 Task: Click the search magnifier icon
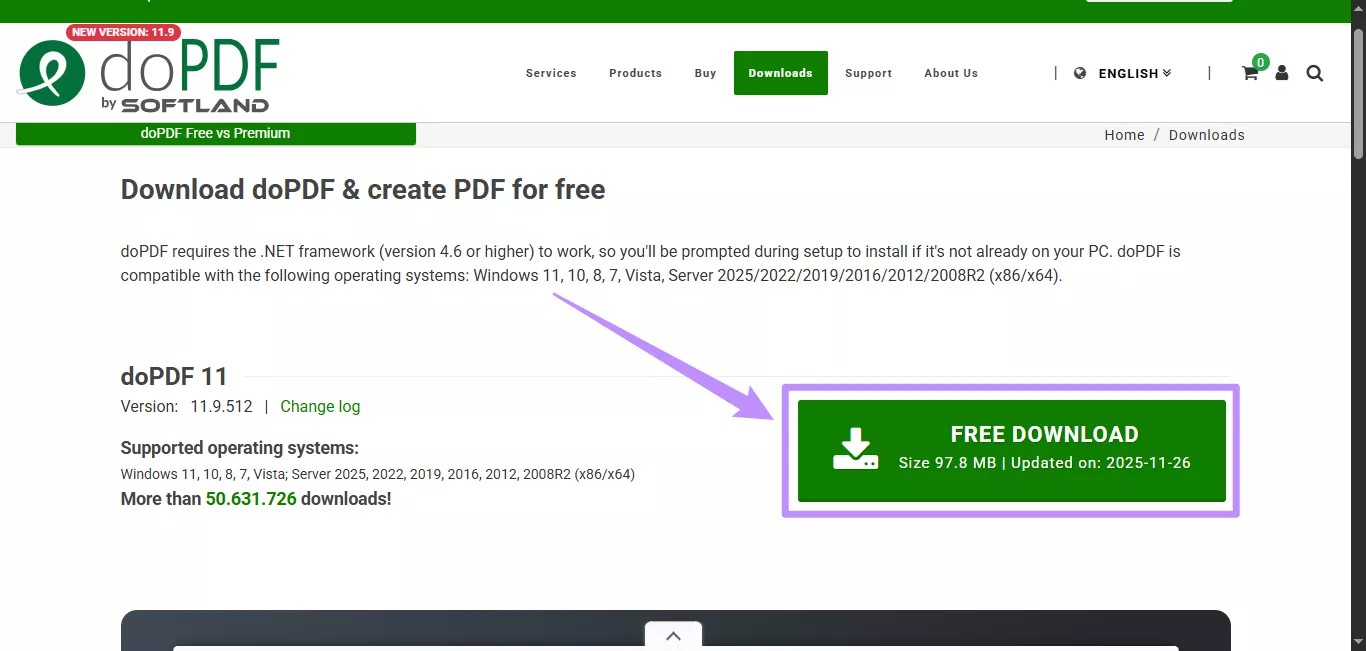click(1315, 73)
